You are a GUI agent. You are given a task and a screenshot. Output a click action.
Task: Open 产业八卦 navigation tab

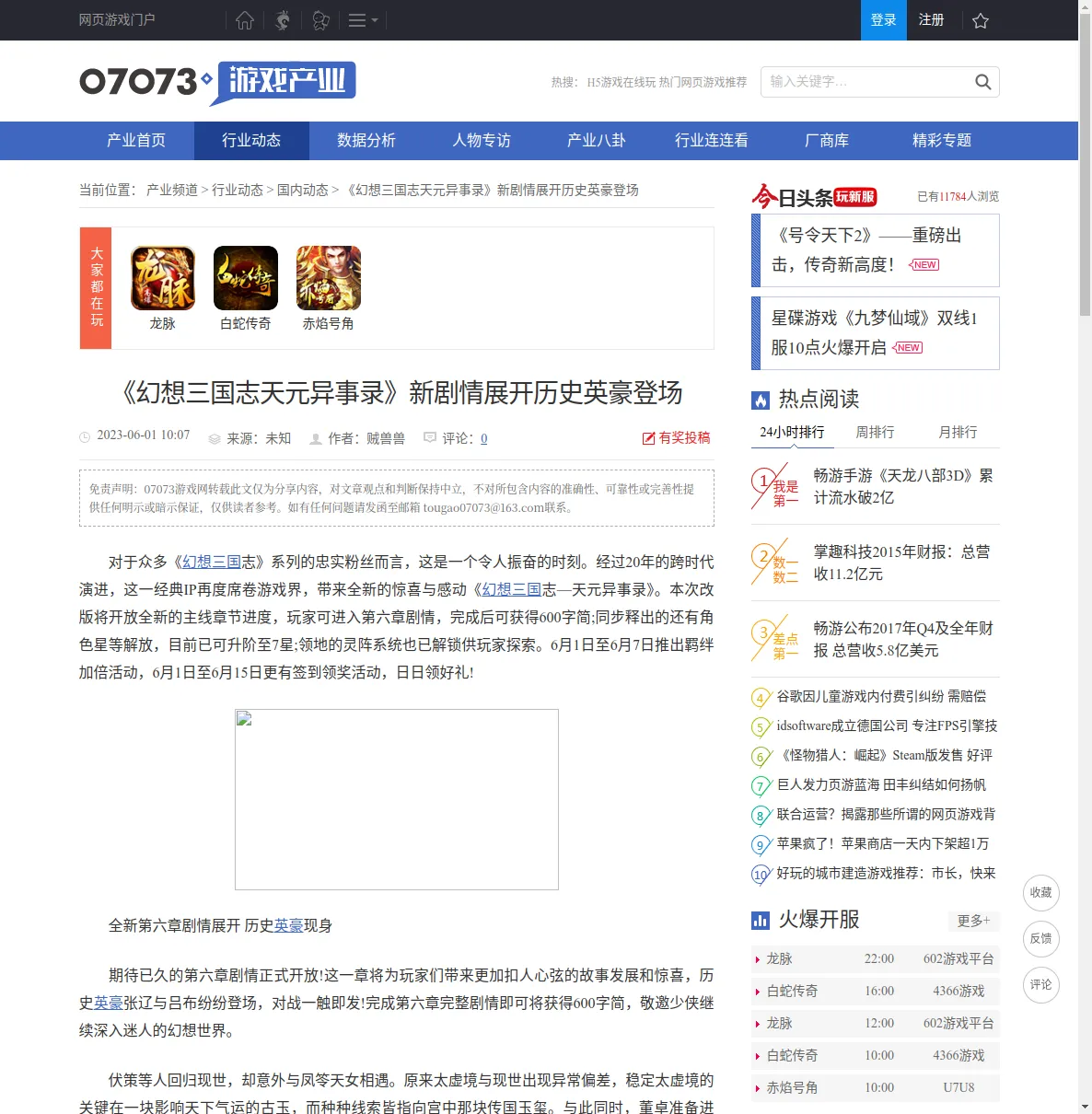597,141
